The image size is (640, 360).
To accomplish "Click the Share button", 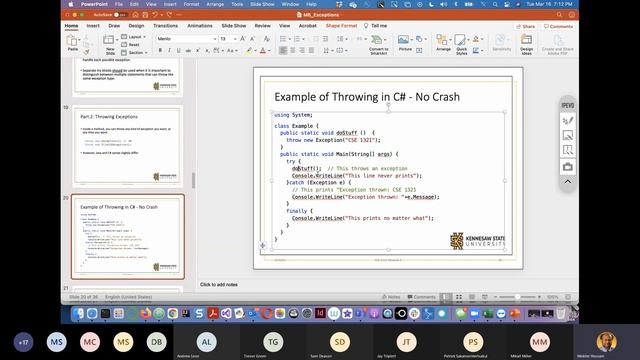I will point(526,26).
